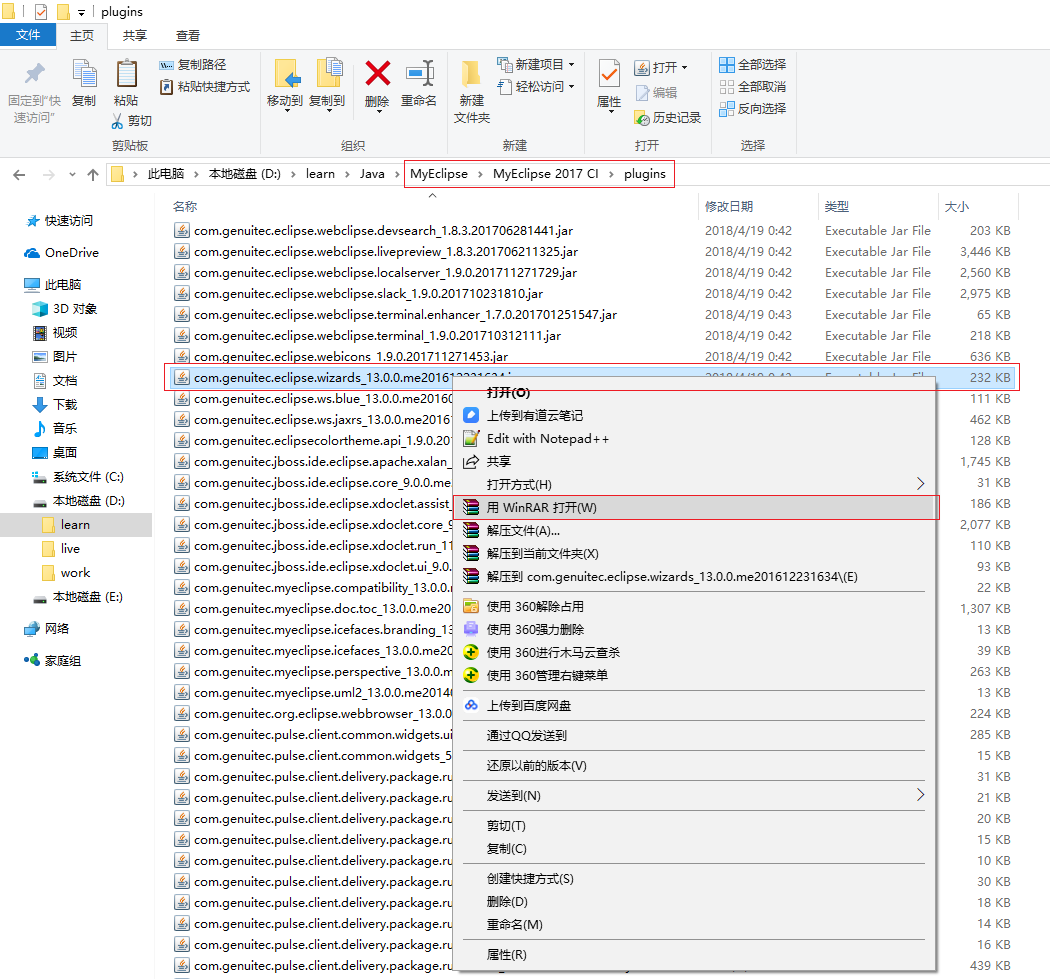The height and width of the screenshot is (979, 1050).
Task: Click the Java breadcrumb segment
Action: click(372, 174)
